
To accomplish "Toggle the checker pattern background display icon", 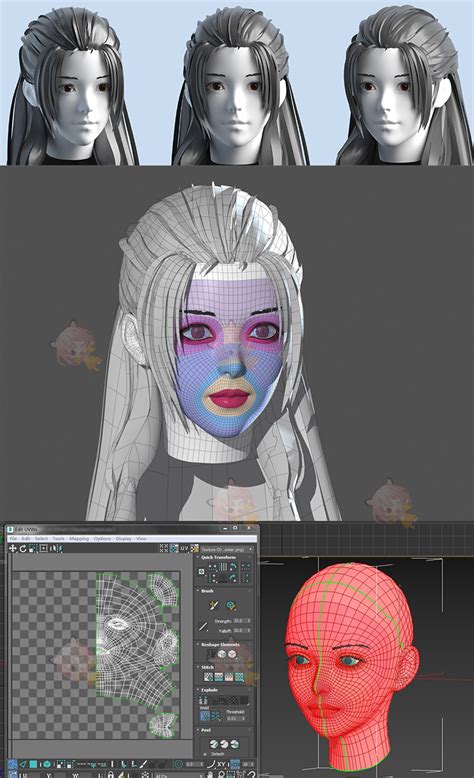I will tap(195, 548).
